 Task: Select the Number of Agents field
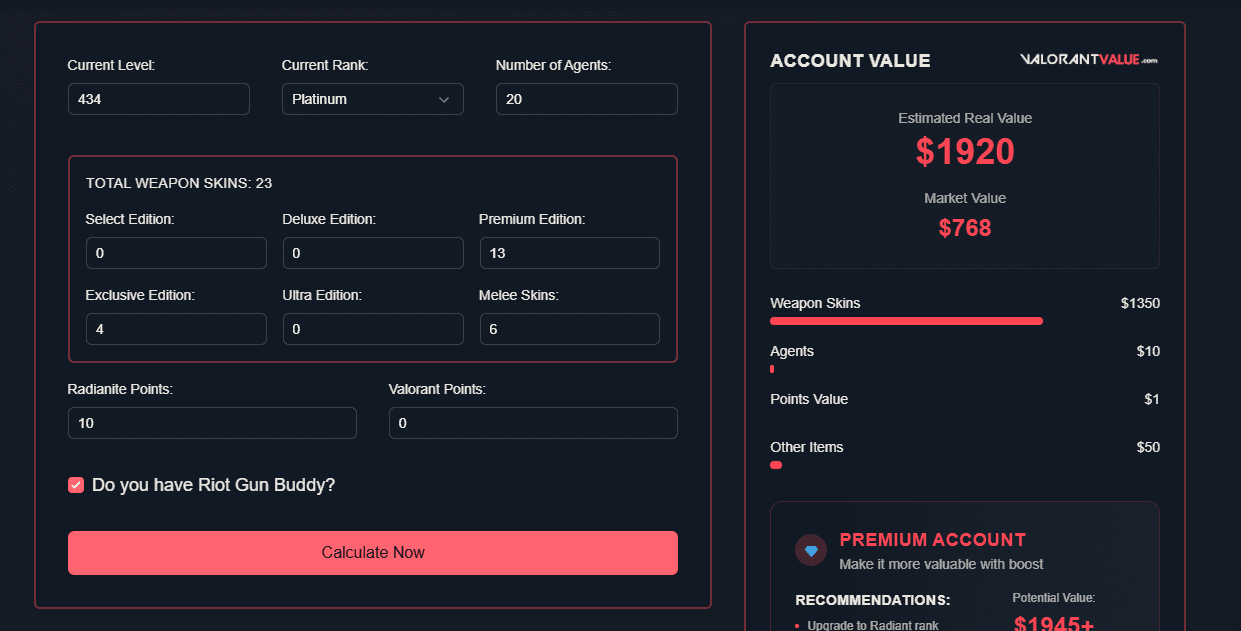(587, 99)
